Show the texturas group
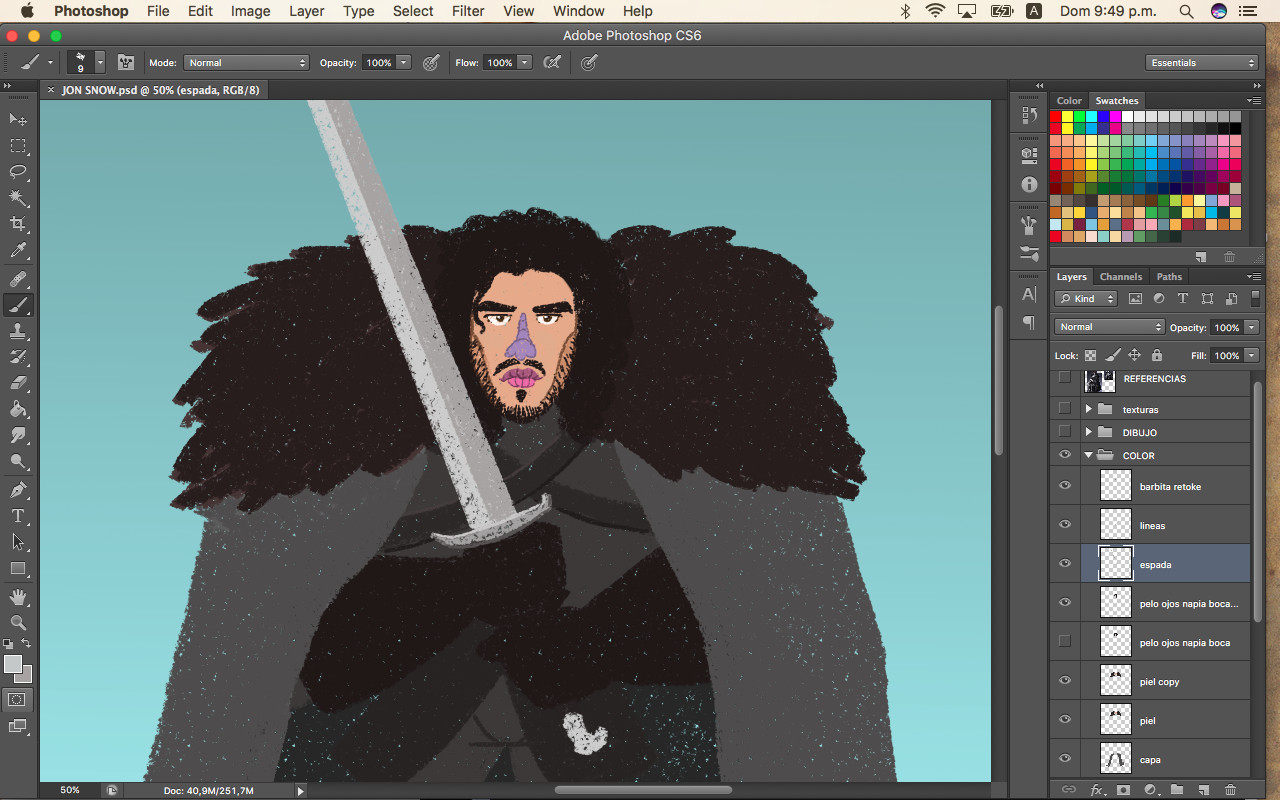The width and height of the screenshot is (1280, 800). [x=1065, y=408]
